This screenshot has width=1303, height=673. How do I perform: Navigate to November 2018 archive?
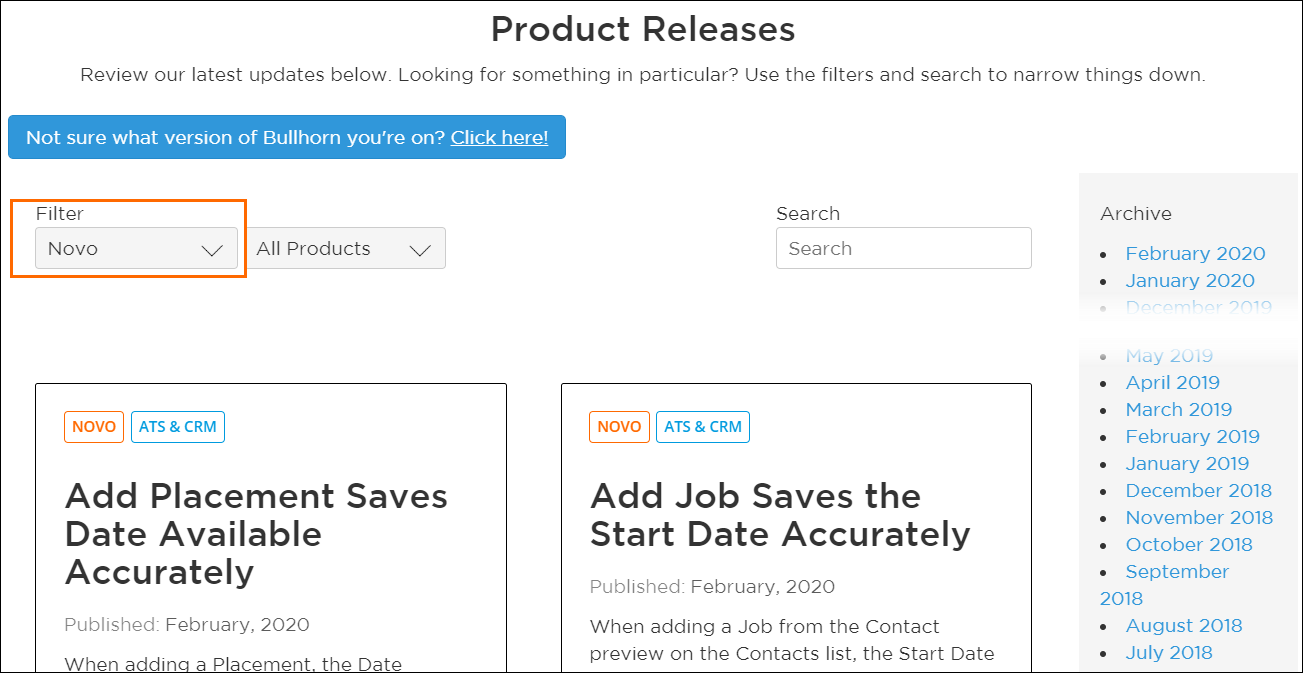1199,518
